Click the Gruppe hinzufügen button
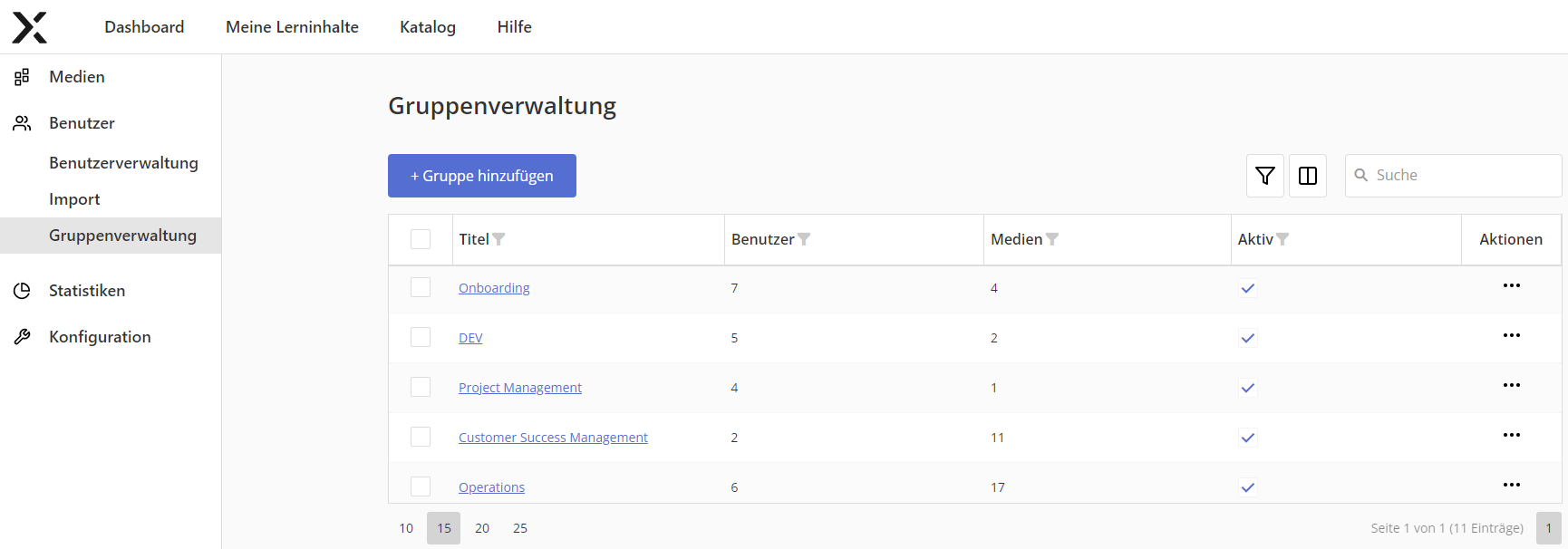1568x549 pixels. coord(482,176)
